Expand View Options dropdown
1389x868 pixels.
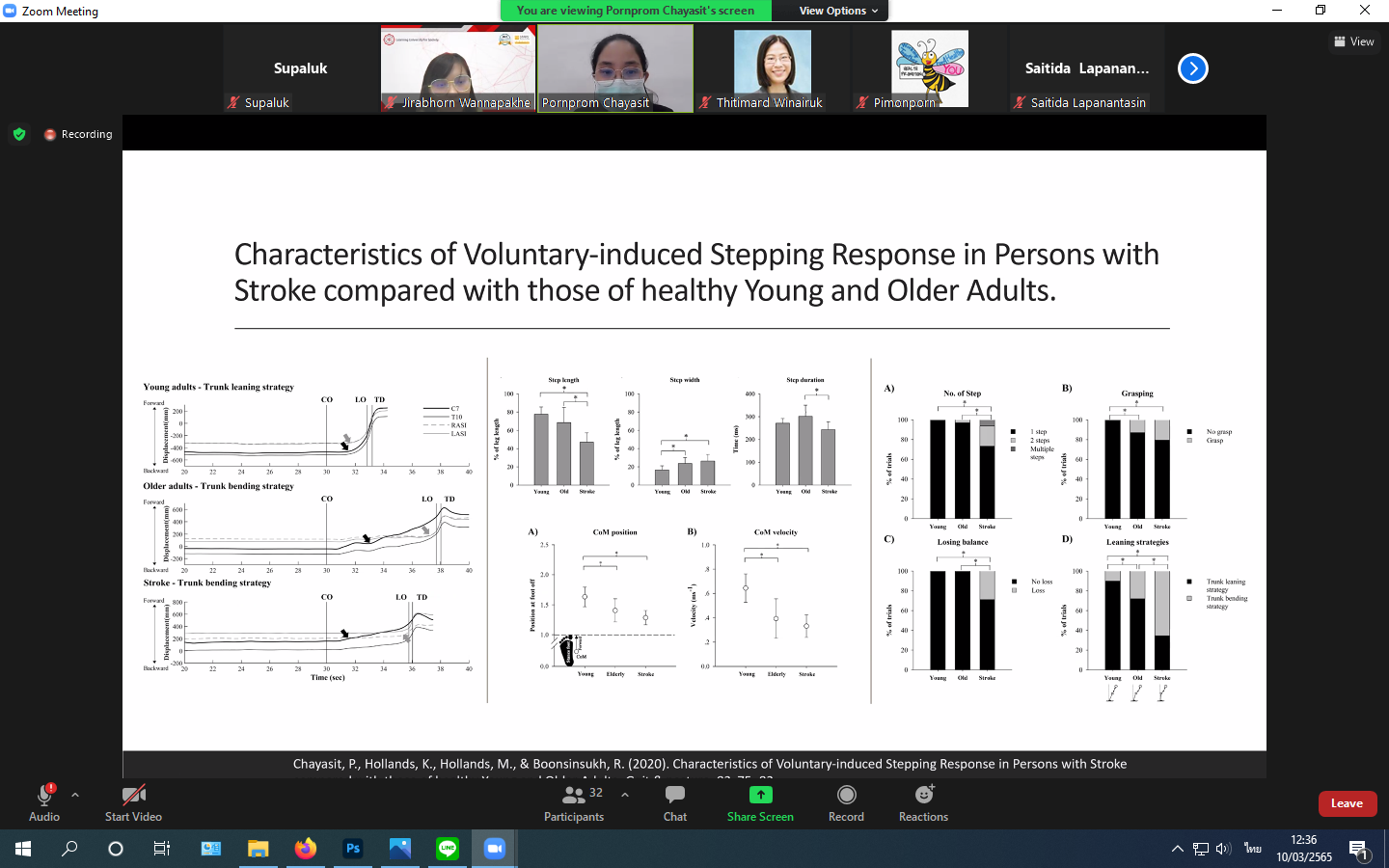pos(838,11)
